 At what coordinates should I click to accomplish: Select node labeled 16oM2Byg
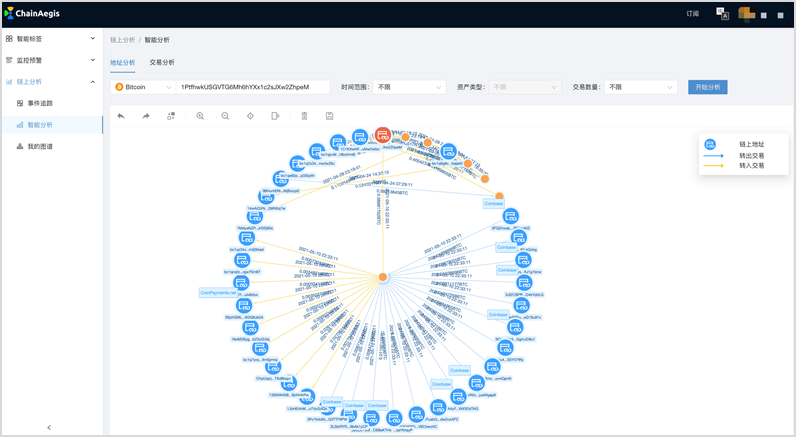[250, 327]
